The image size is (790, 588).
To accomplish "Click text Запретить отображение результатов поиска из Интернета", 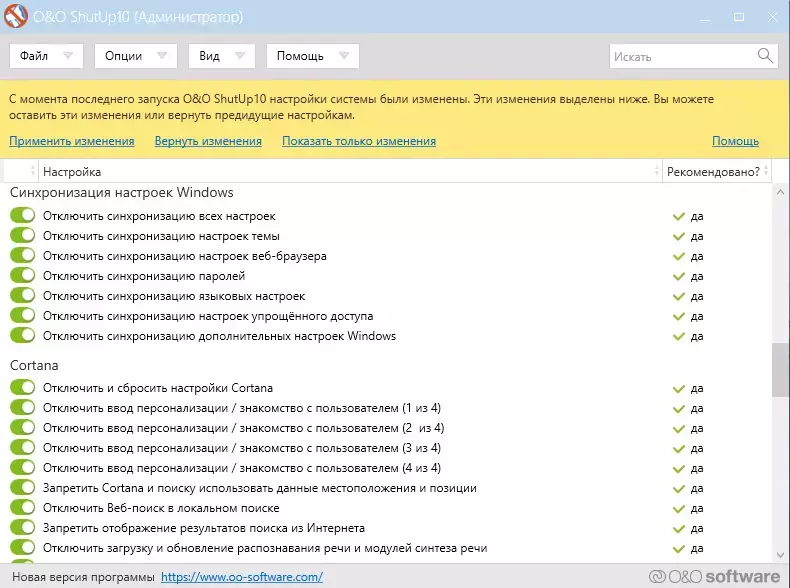I will coord(204,528).
